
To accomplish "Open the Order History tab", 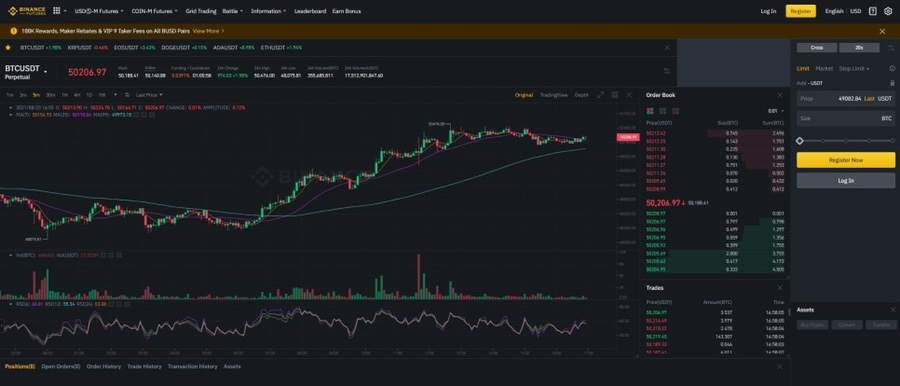I will pos(104,366).
